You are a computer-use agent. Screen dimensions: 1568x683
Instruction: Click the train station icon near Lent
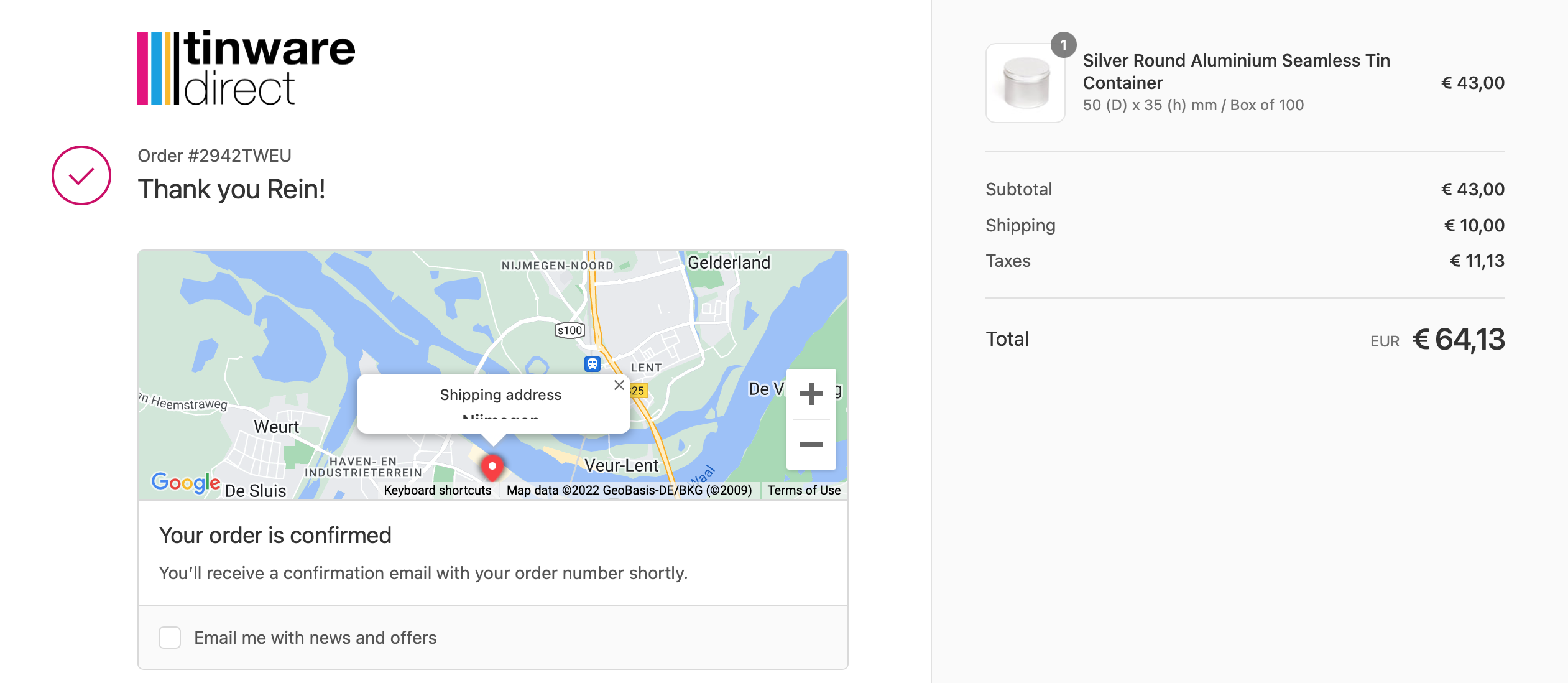pos(593,364)
